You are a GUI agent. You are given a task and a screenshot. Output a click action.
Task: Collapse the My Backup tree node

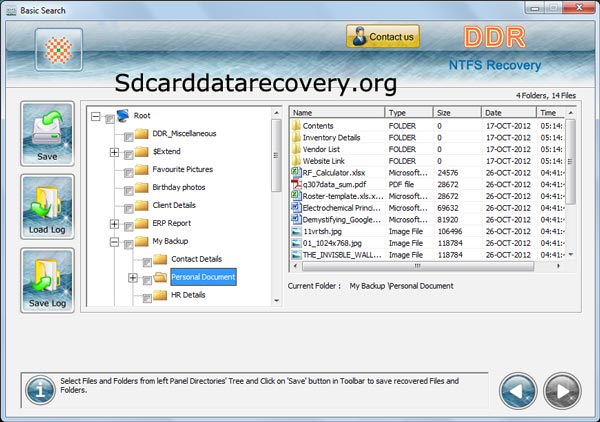(114, 241)
